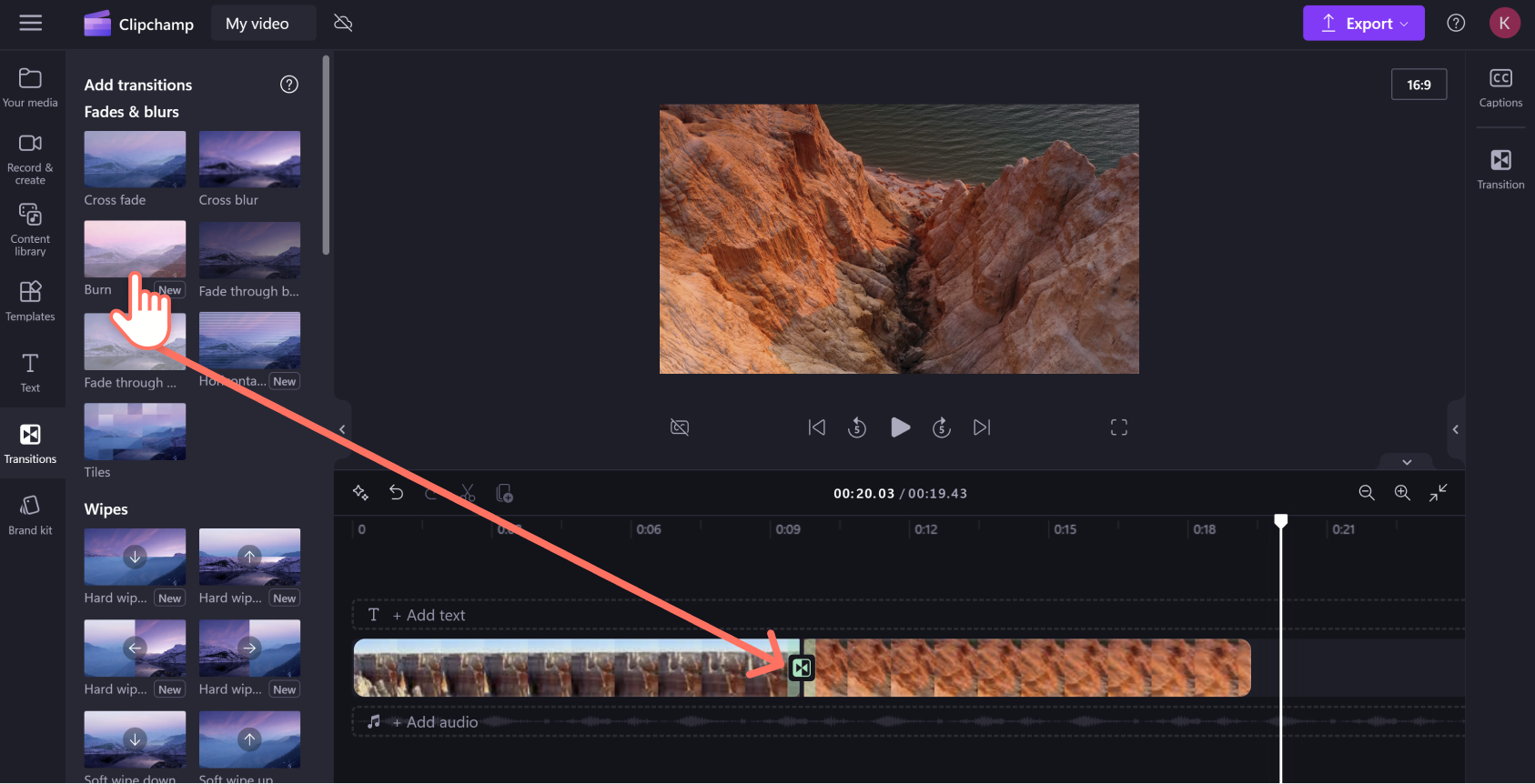Click the 0:06 mark on timeline ruler
Image resolution: width=1535 pixels, height=784 pixels.
pyautogui.click(x=649, y=529)
